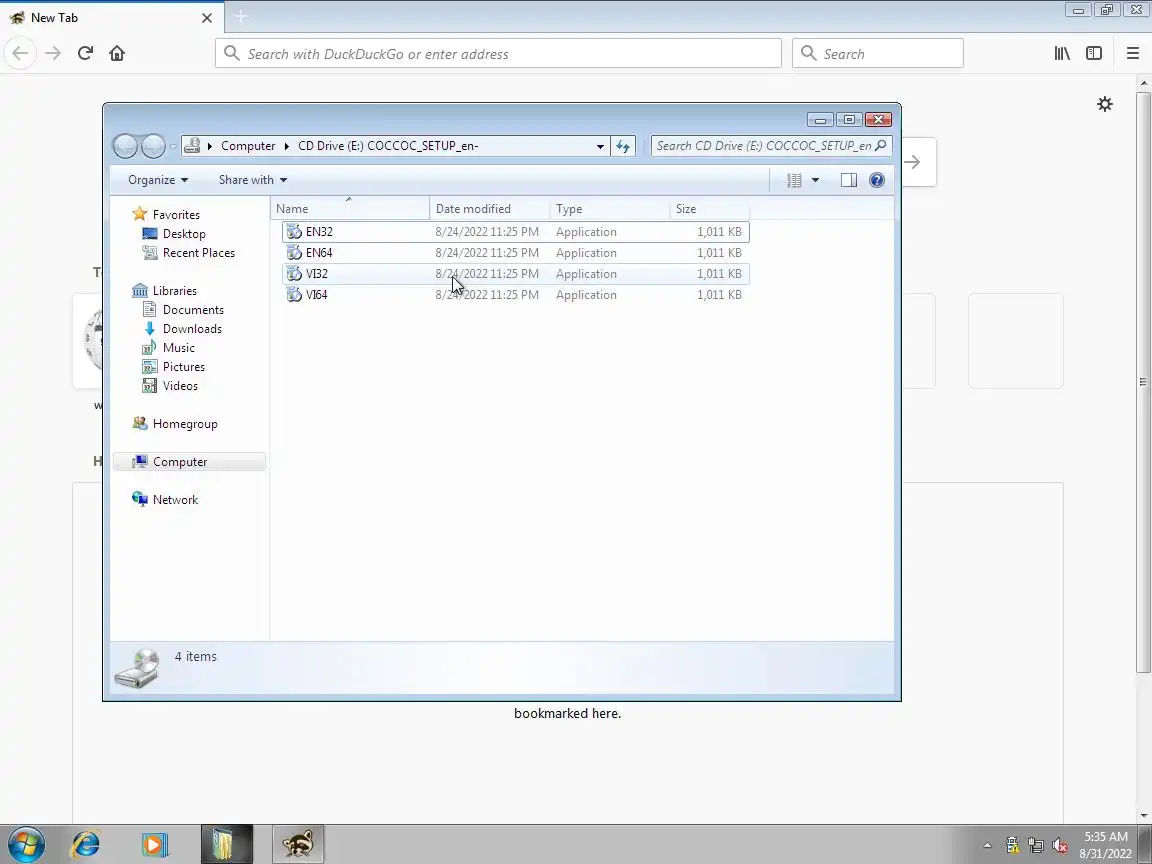Open Internet Explorer from taskbar
Viewport: 1152px width, 864px height.
click(x=85, y=844)
